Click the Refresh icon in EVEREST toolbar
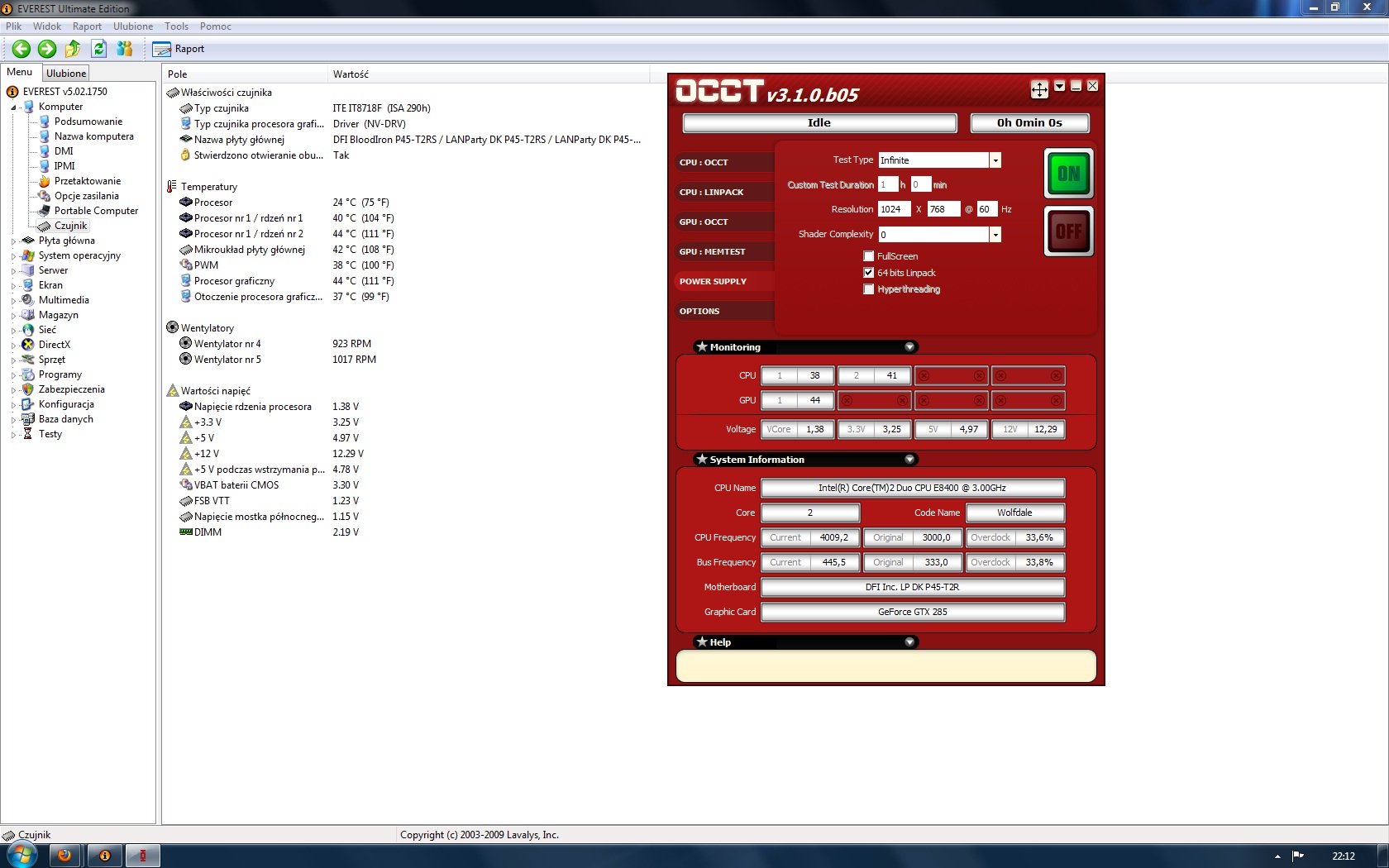This screenshot has height=868, width=1389. tap(99, 49)
